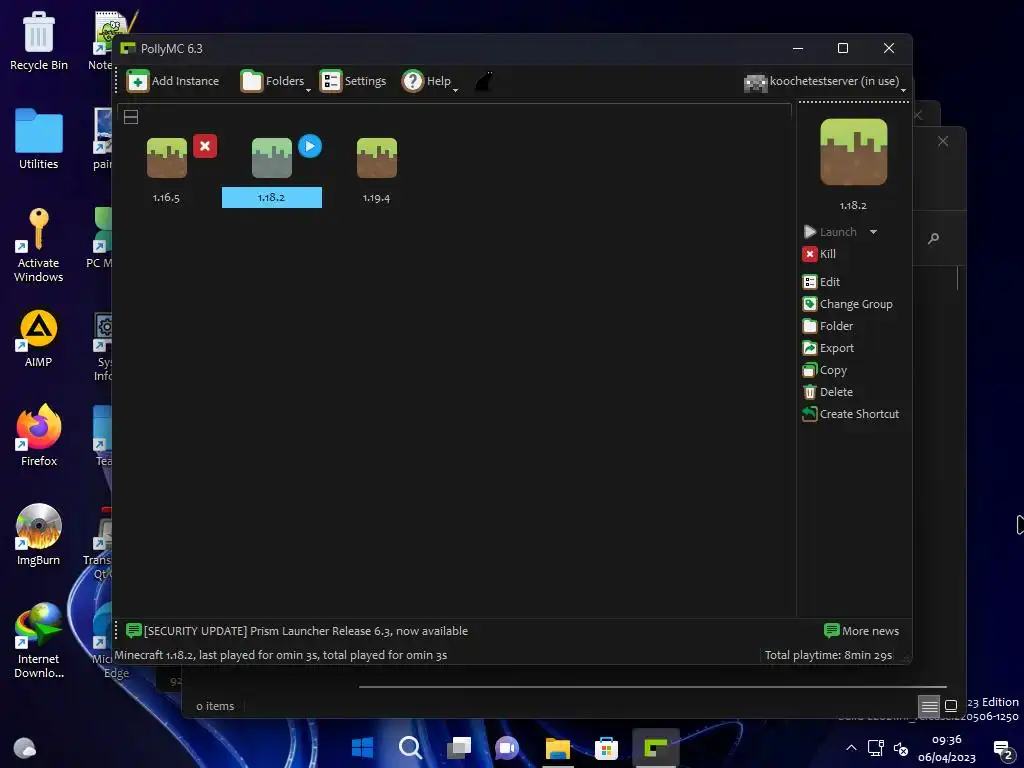Open the AIMP desktop shortcut

click(x=39, y=338)
